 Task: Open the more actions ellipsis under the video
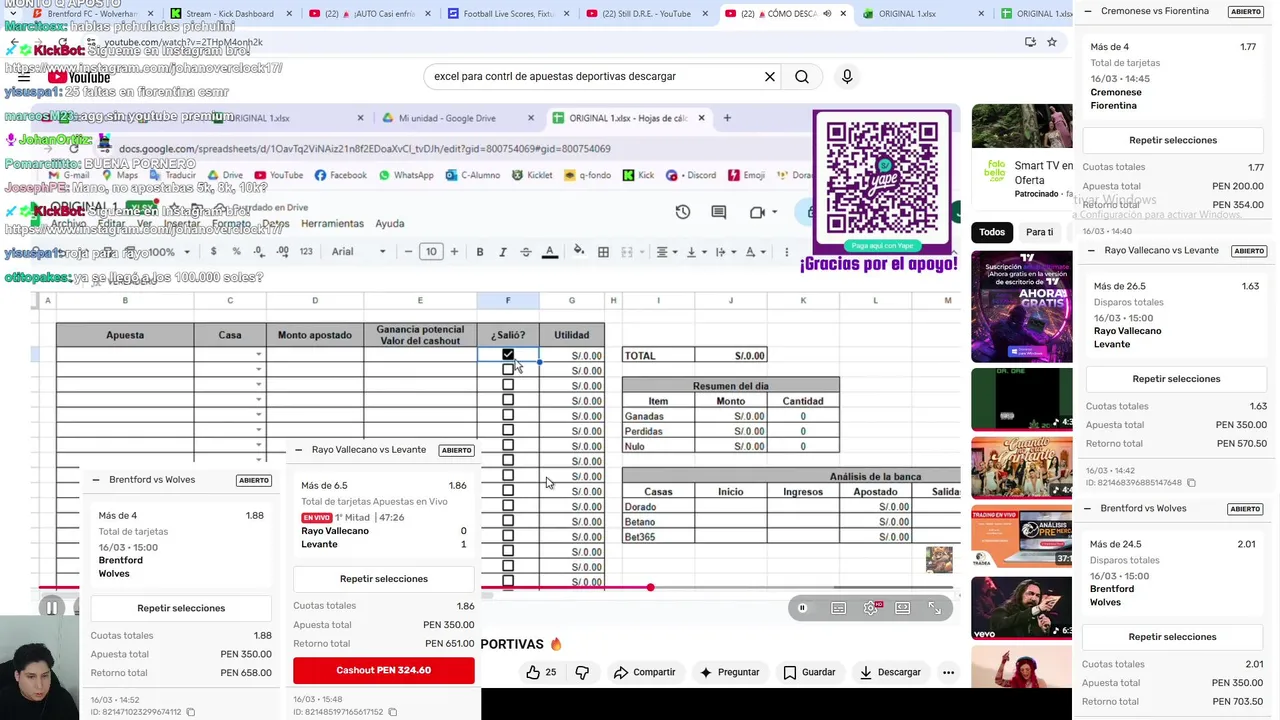click(x=948, y=672)
